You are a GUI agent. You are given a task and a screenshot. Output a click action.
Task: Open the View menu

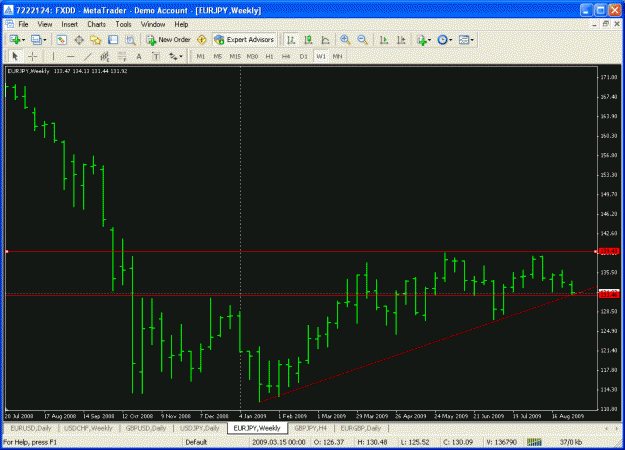(x=45, y=24)
